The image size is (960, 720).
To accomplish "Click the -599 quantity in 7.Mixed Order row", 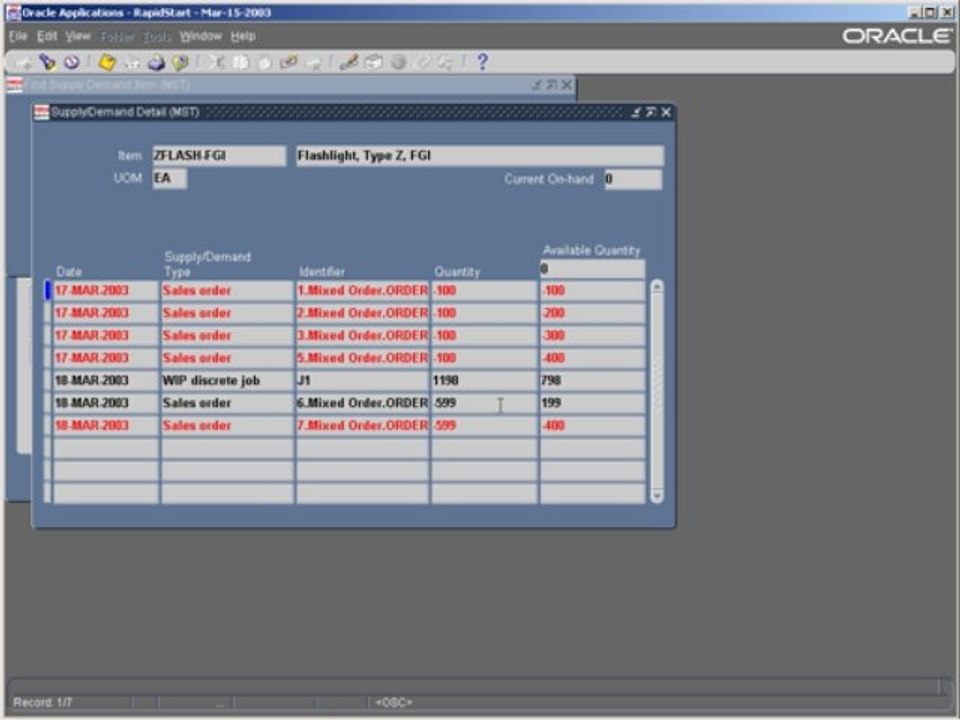I will (x=484, y=426).
